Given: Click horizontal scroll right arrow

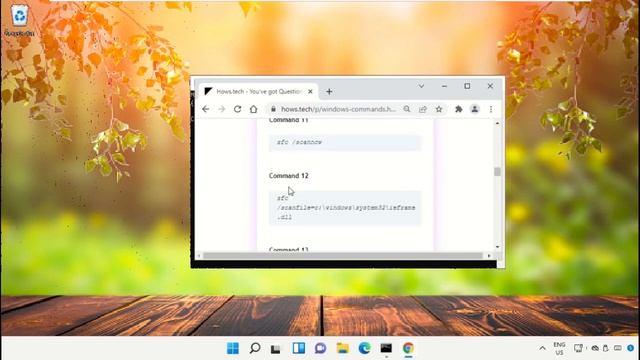Looking at the screenshot, I should click(489, 256).
